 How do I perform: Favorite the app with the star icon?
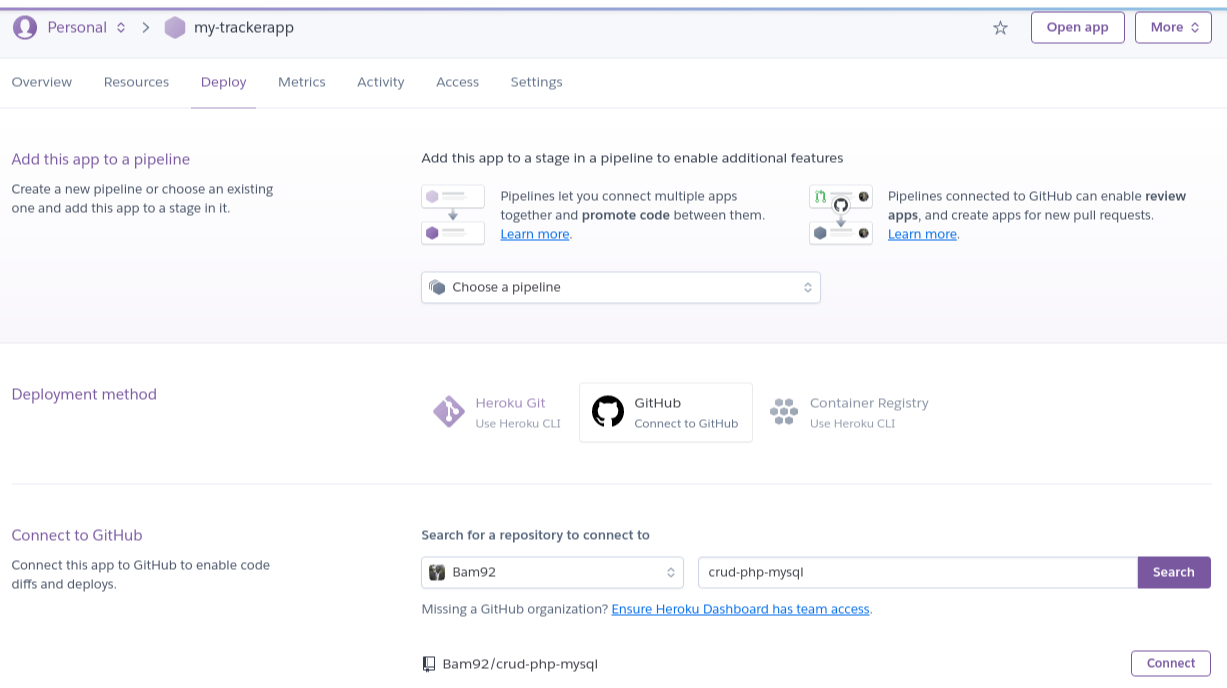coord(1000,28)
